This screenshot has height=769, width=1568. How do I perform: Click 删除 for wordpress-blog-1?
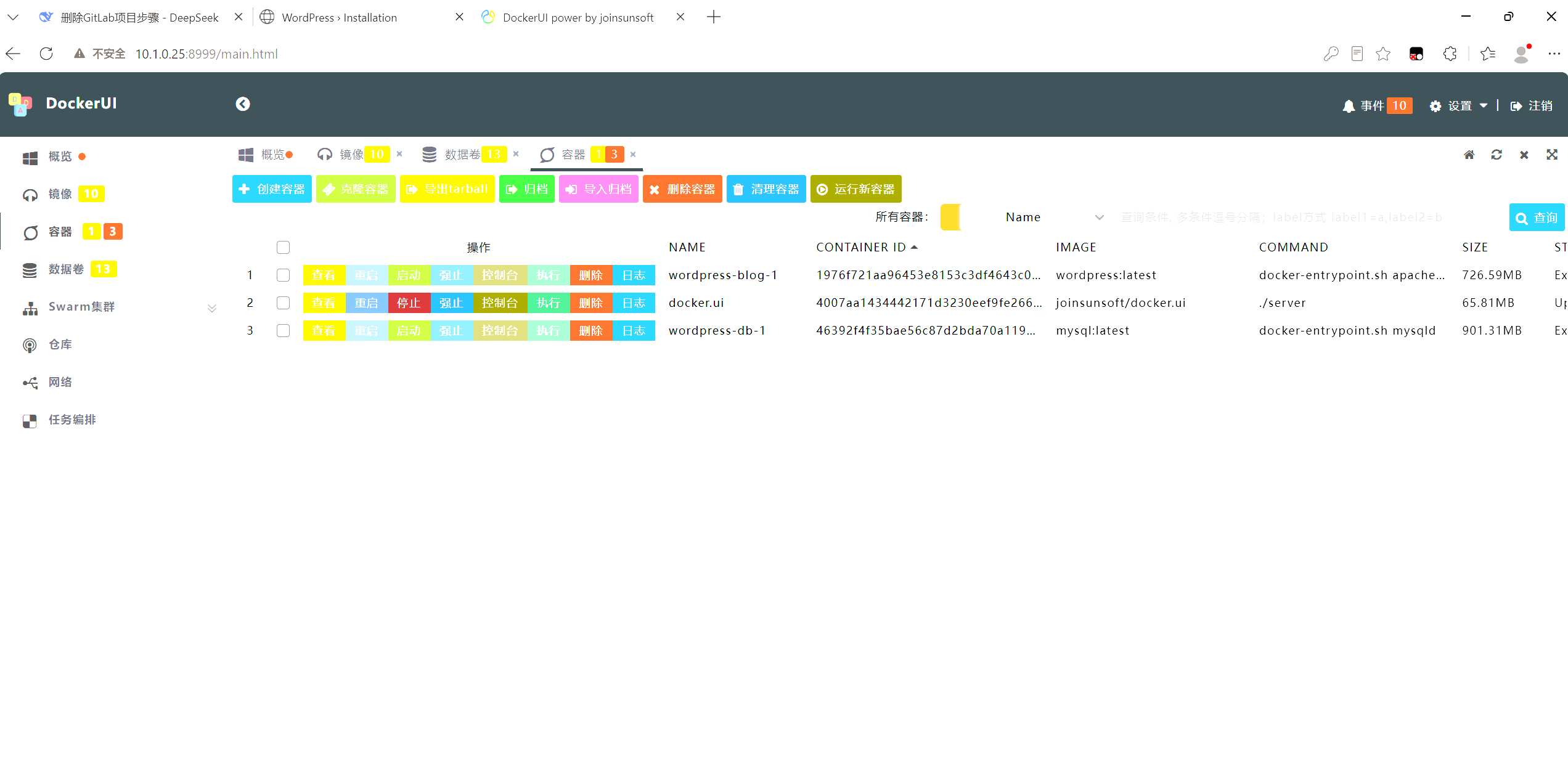tap(591, 275)
